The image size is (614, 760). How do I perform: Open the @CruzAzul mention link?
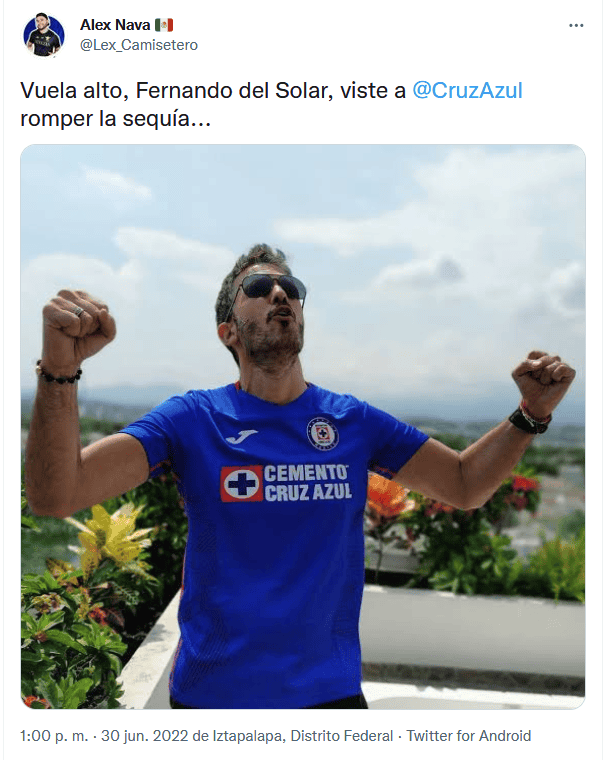tap(467, 91)
